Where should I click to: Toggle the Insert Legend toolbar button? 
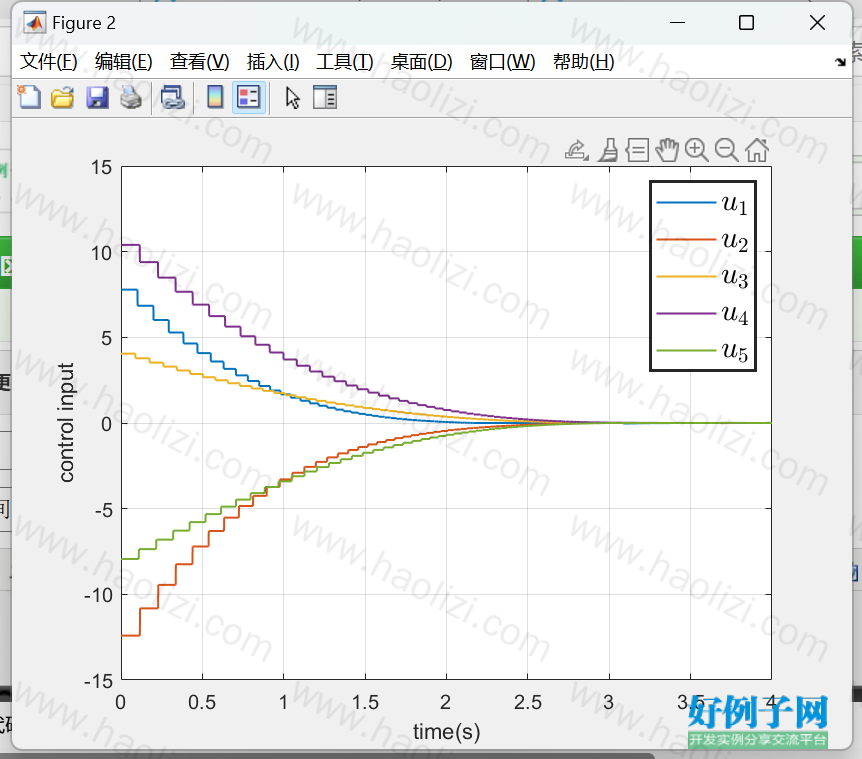[x=248, y=97]
